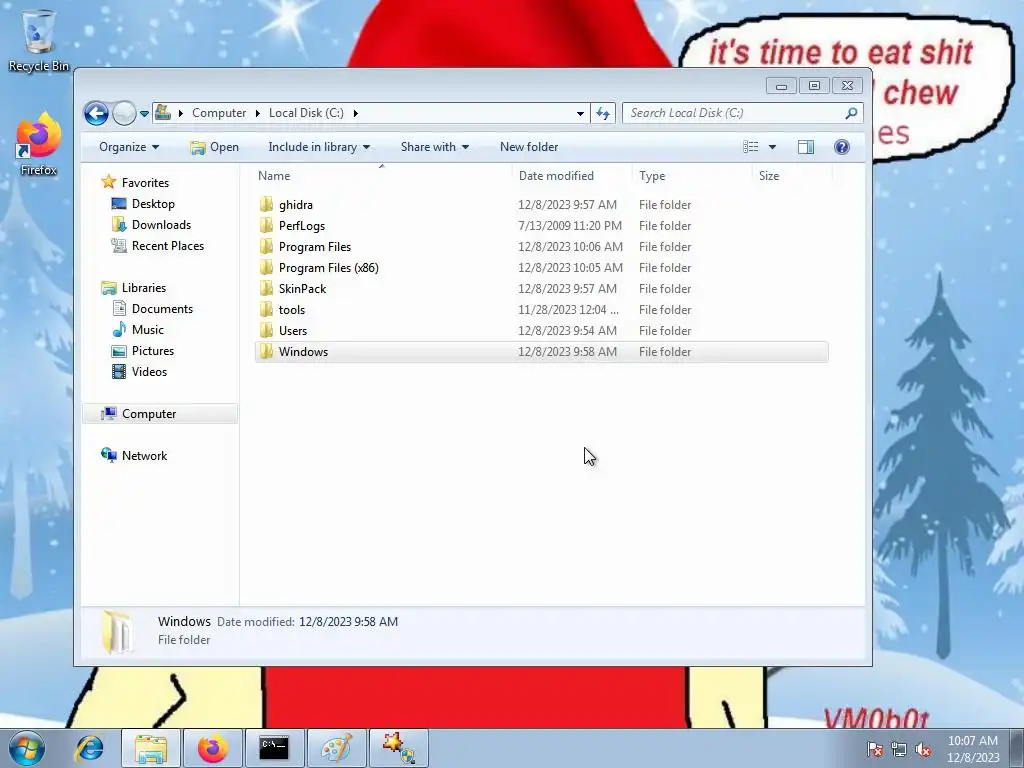Screen dimensions: 1024x768
Task: Open the Documents library
Action: (162, 309)
